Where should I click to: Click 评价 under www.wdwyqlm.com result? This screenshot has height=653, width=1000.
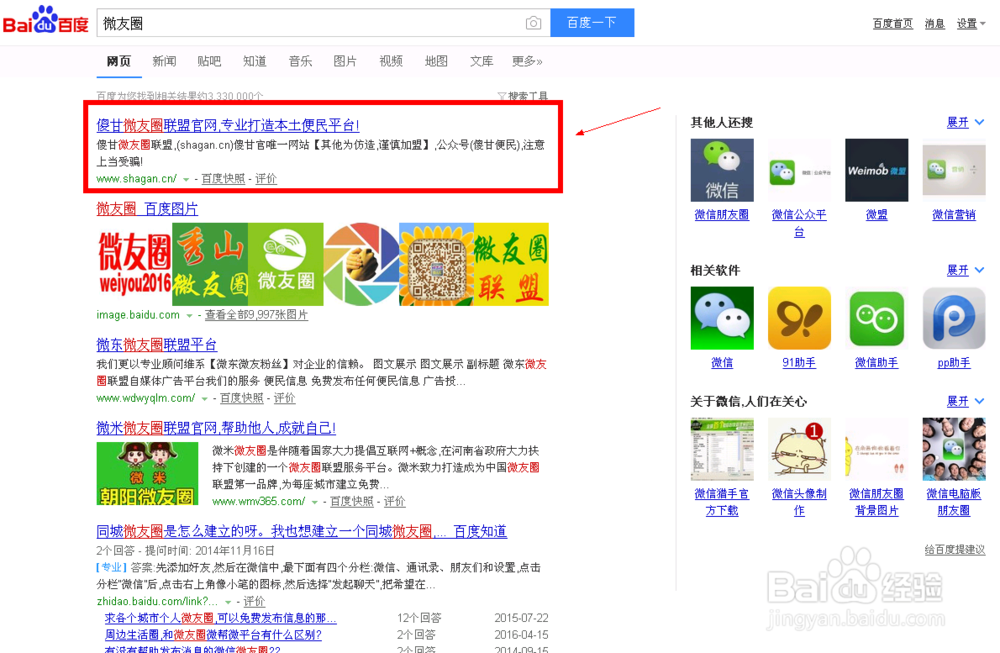pos(284,398)
